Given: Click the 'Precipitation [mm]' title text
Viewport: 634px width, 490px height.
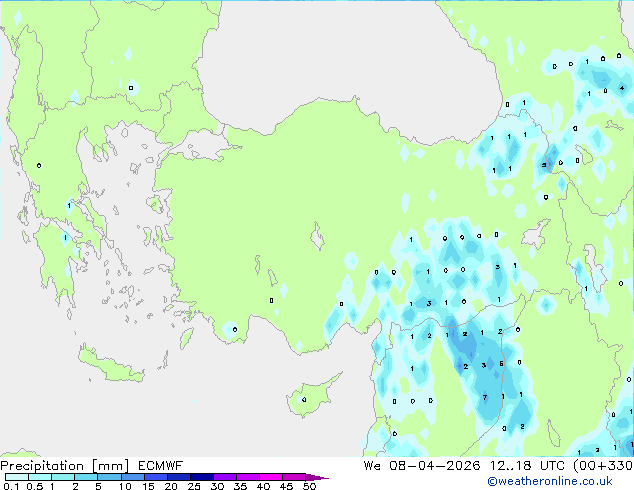Looking at the screenshot, I should pos(65,466).
